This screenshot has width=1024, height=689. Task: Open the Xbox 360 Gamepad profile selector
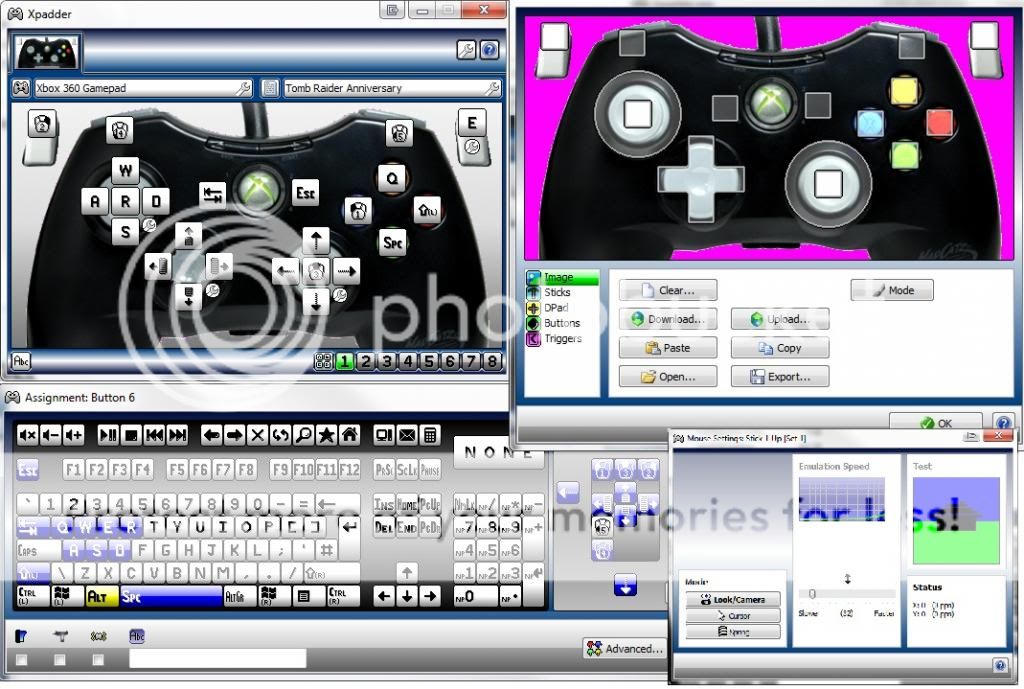point(140,88)
